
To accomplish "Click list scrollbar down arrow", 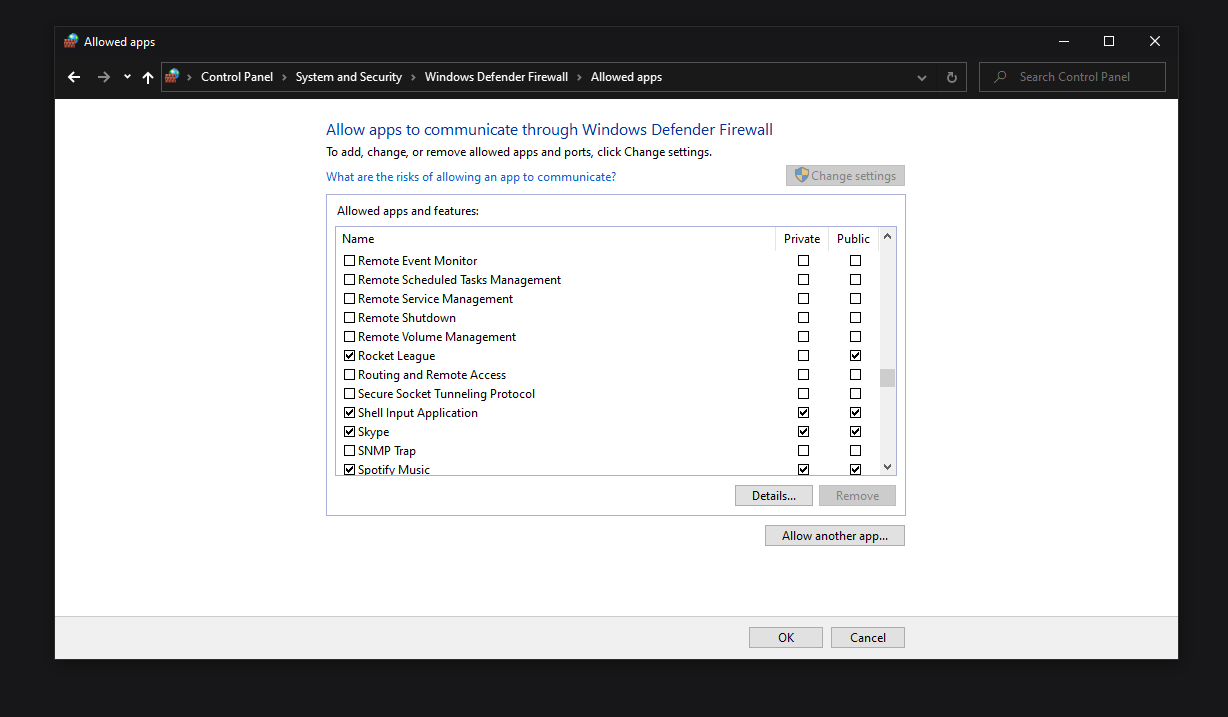I will 887,467.
